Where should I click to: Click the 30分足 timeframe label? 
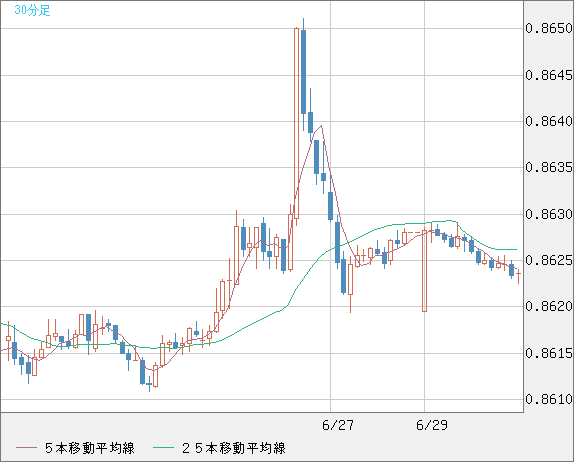32,10
